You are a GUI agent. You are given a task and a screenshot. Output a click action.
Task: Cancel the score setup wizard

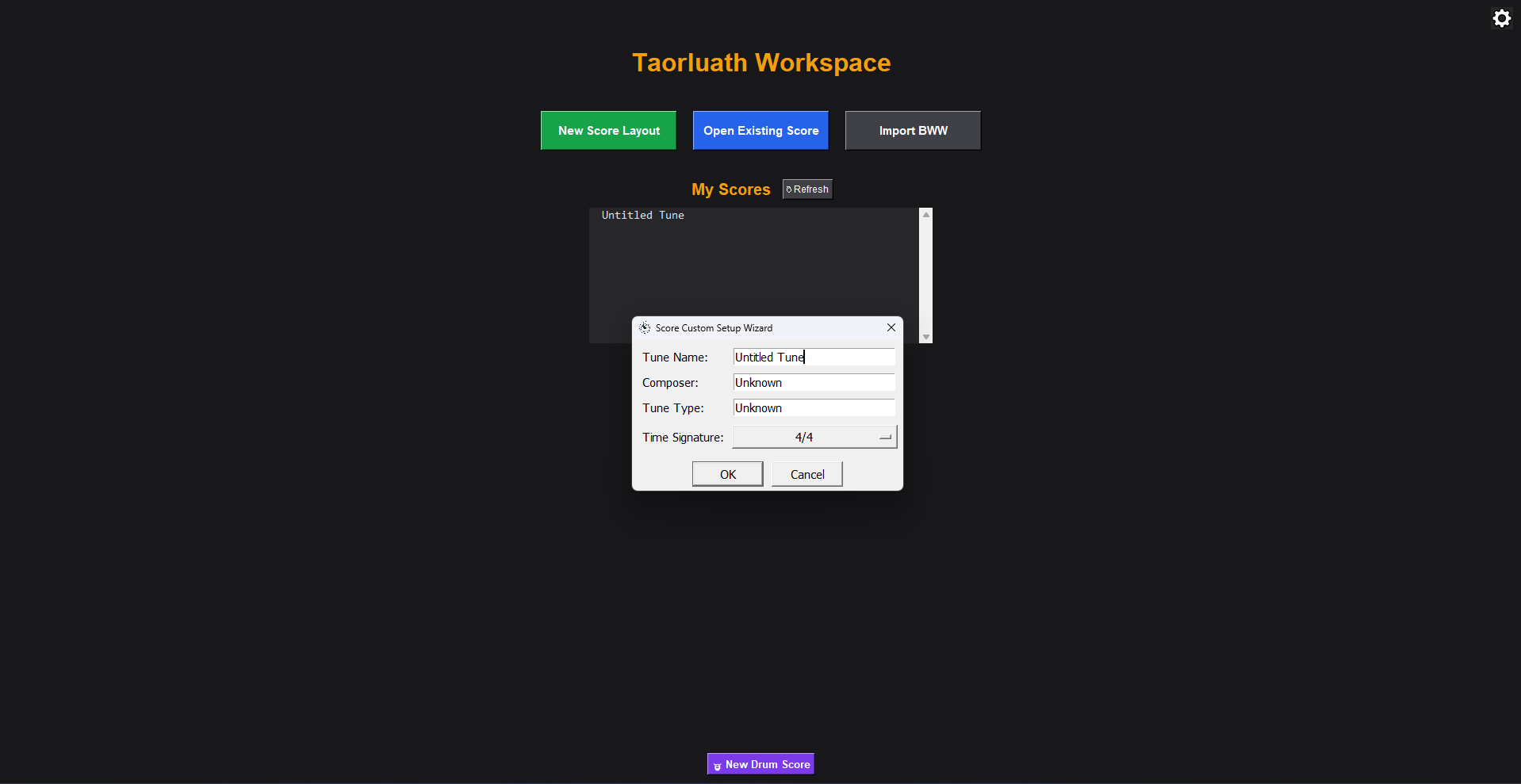[807, 474]
